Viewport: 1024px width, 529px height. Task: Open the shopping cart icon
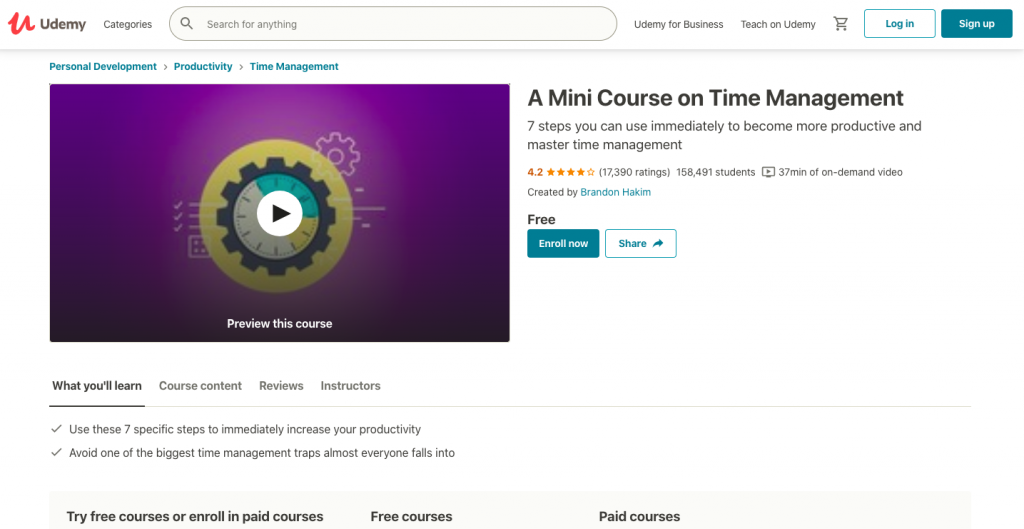(840, 24)
